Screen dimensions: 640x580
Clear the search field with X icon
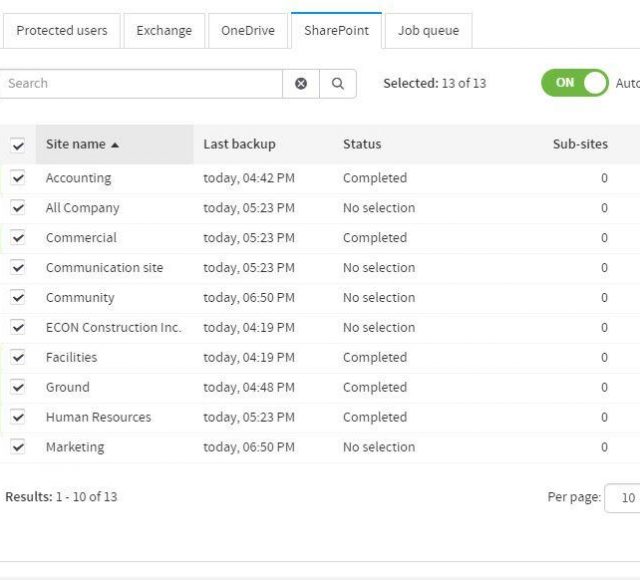point(301,84)
